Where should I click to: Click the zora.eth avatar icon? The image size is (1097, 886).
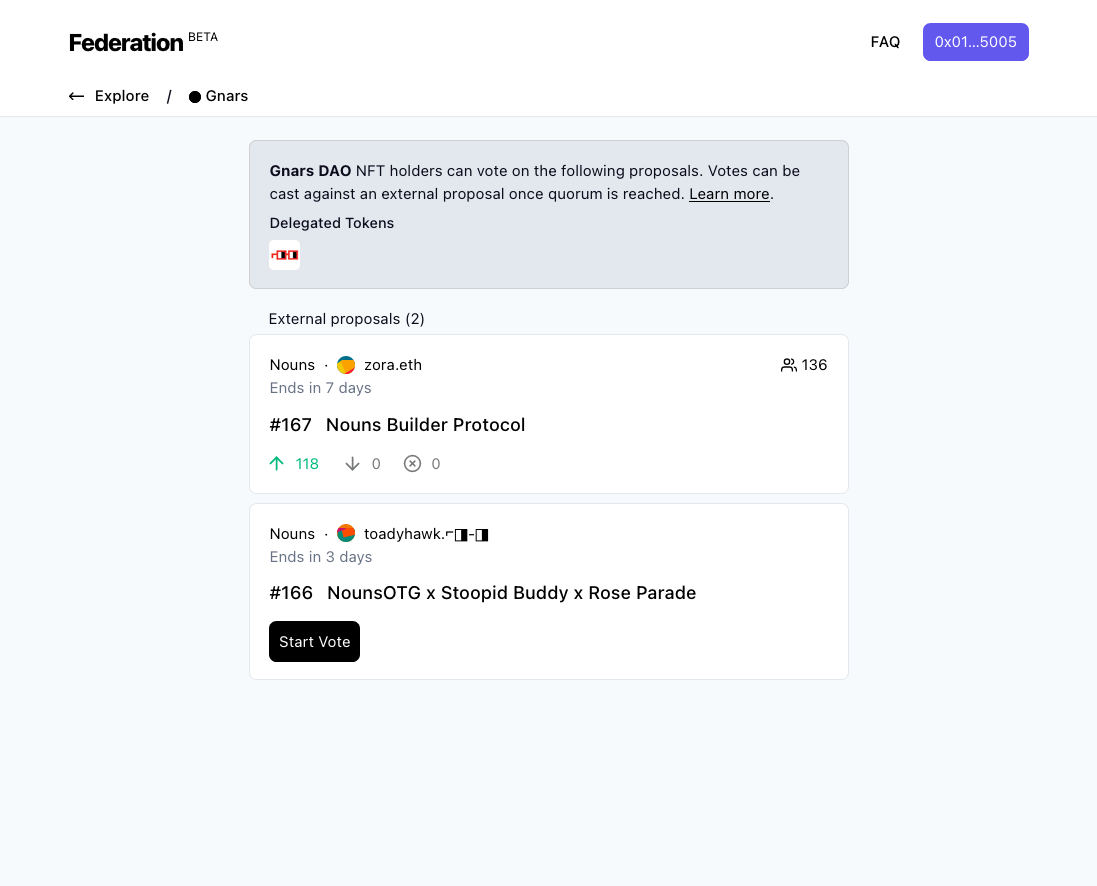346,365
